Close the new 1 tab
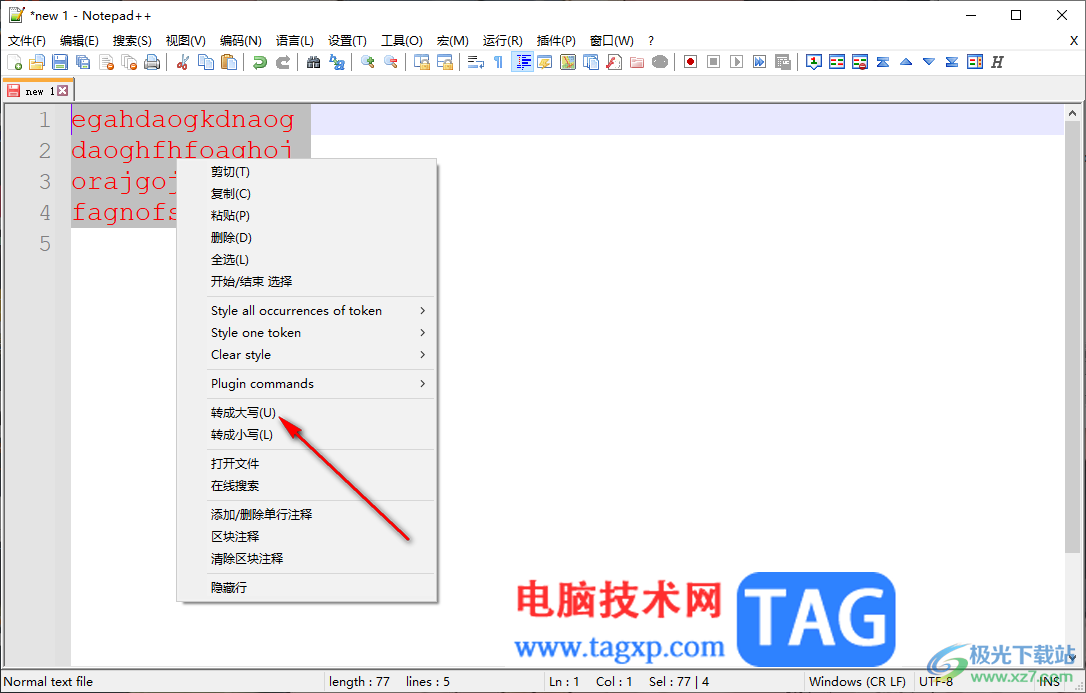Viewport: 1086px width, 693px height. point(63,91)
